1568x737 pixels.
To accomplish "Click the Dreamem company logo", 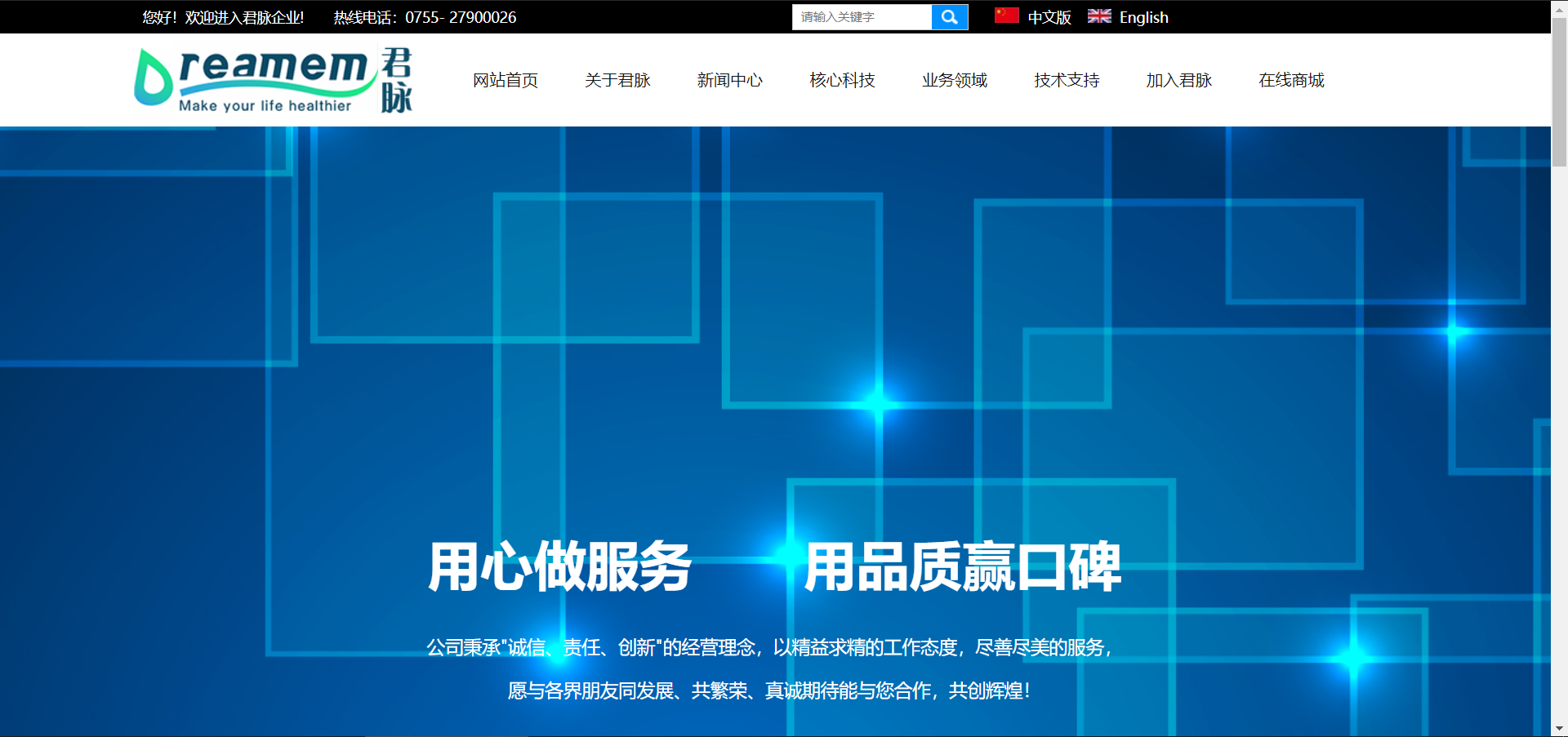I will [255, 80].
